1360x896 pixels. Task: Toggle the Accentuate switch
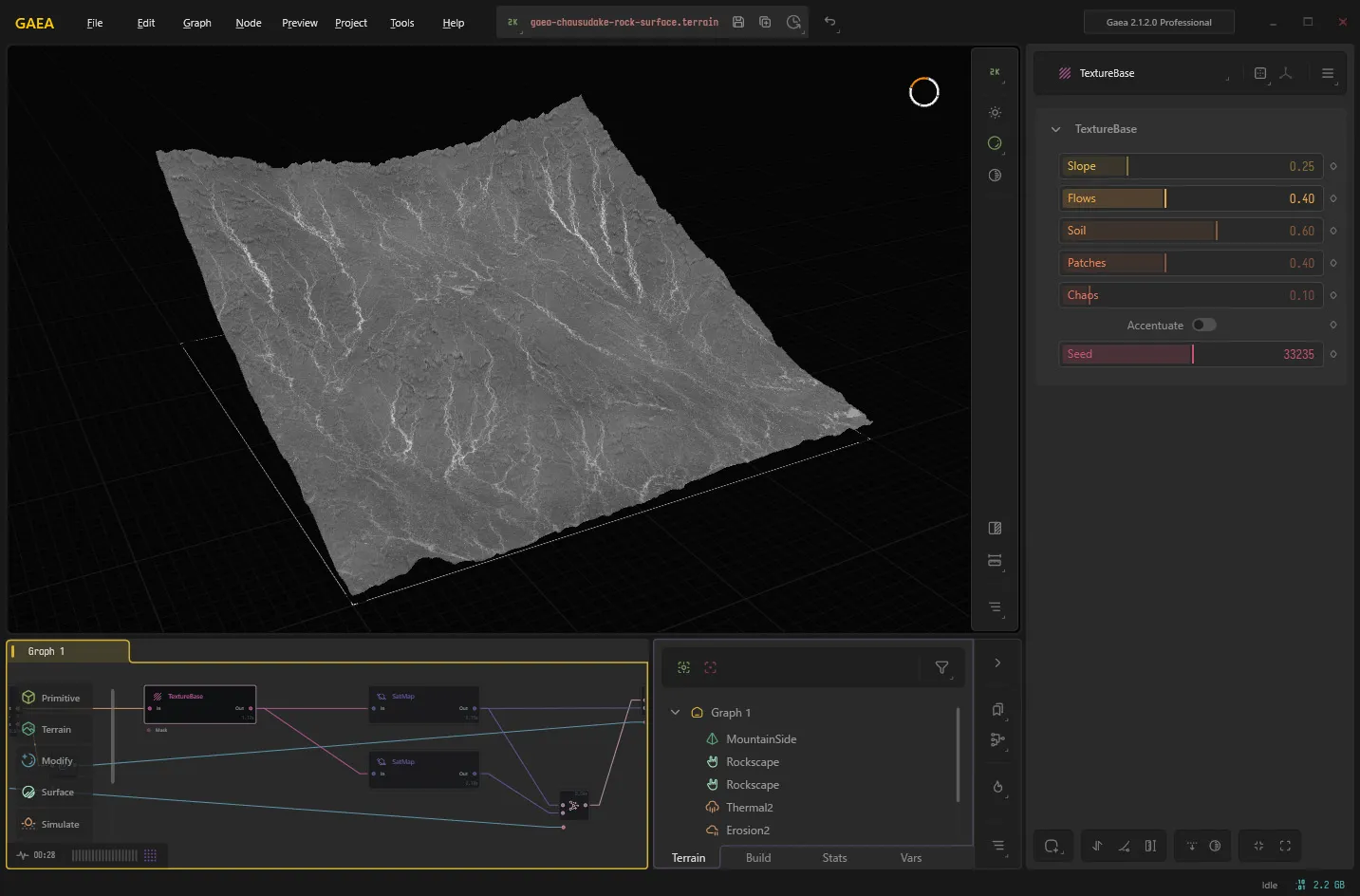tap(1203, 325)
